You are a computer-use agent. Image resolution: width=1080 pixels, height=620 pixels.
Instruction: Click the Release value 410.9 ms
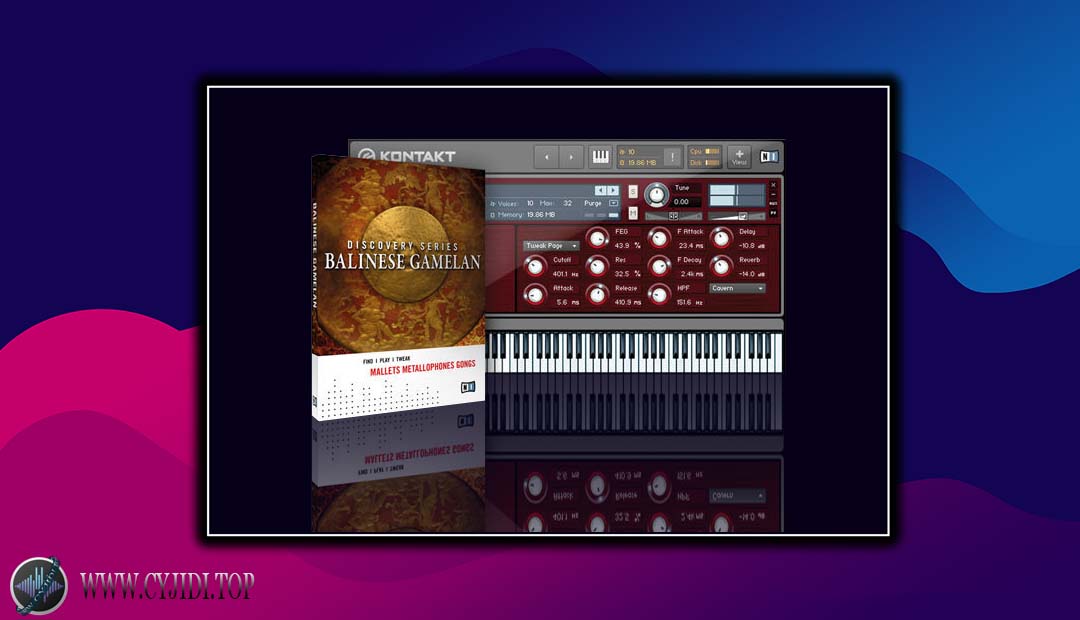pos(627,302)
